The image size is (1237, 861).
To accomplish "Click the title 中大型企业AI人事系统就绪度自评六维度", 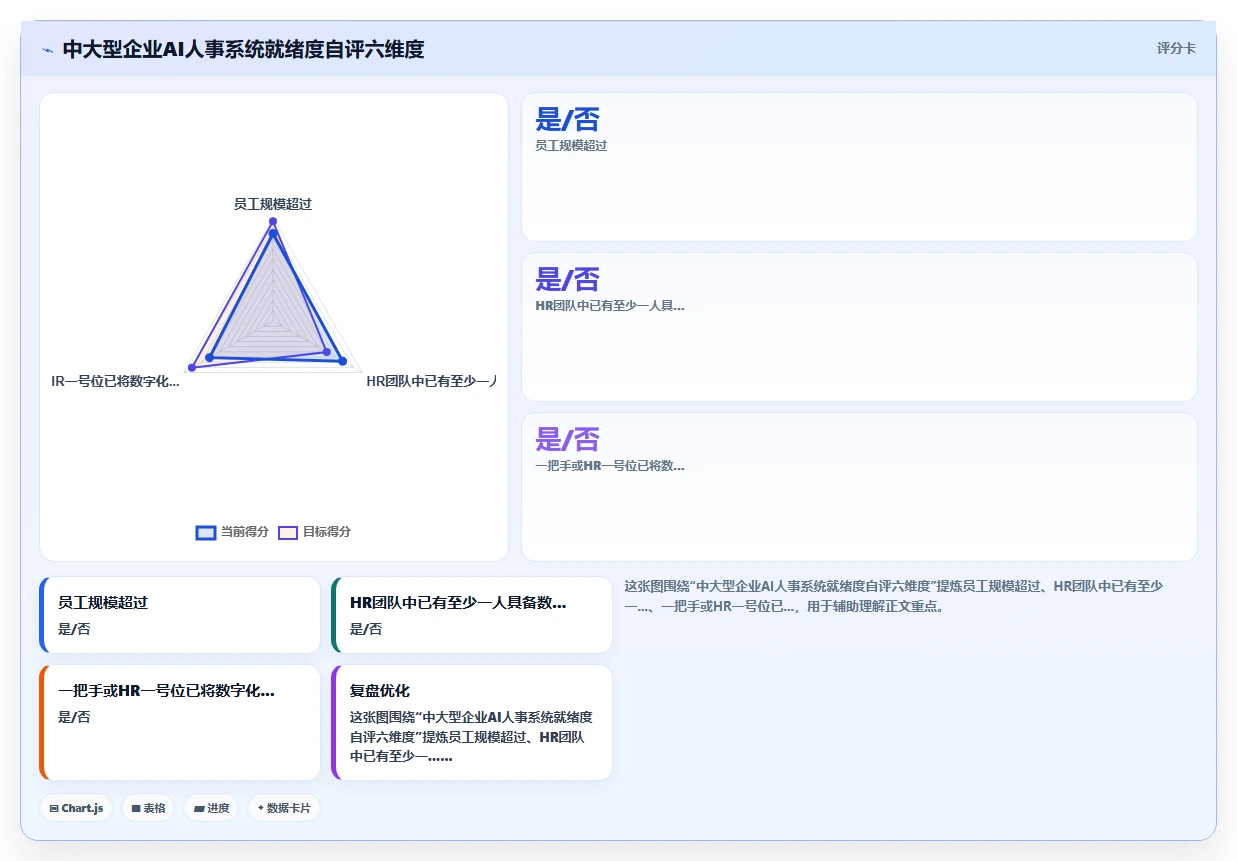I will 243,49.
